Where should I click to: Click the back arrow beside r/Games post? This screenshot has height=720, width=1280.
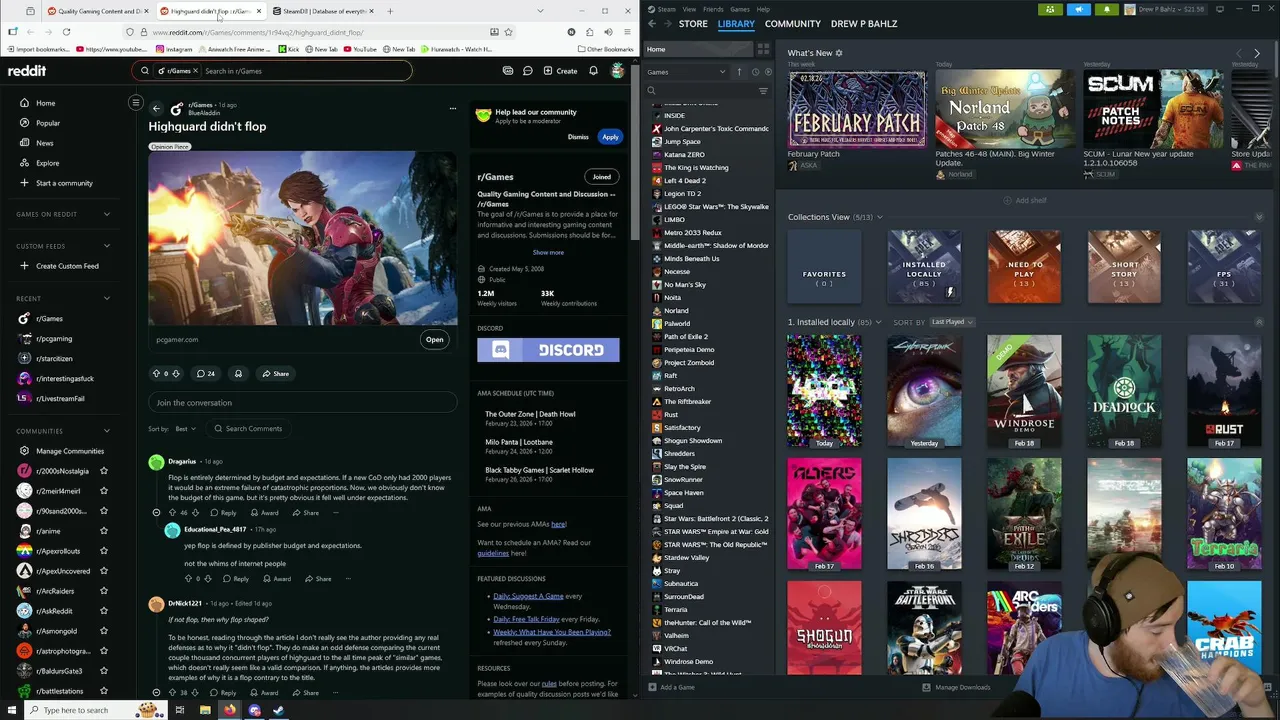[x=156, y=108]
